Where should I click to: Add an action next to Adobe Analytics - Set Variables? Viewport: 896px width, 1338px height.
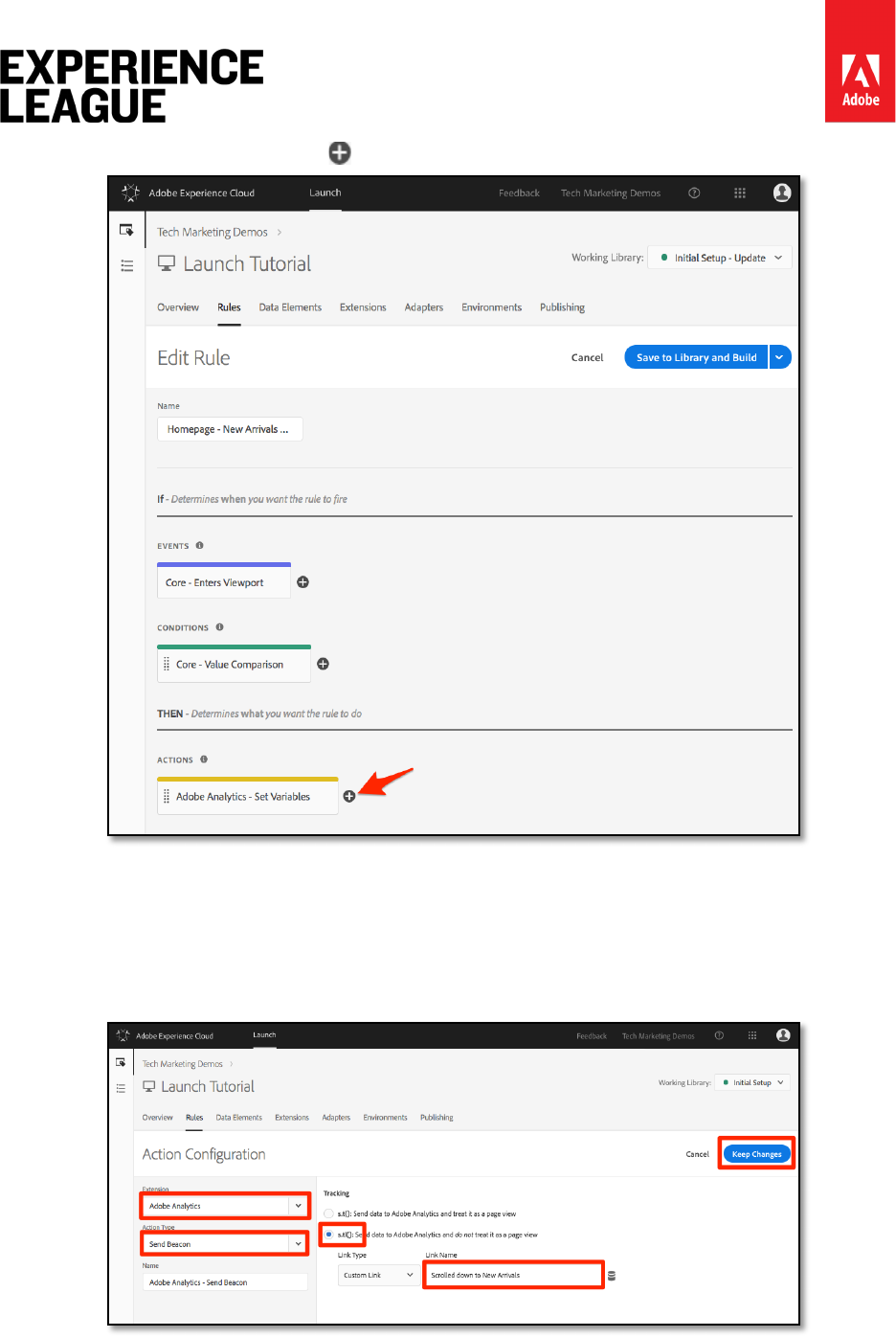click(349, 796)
